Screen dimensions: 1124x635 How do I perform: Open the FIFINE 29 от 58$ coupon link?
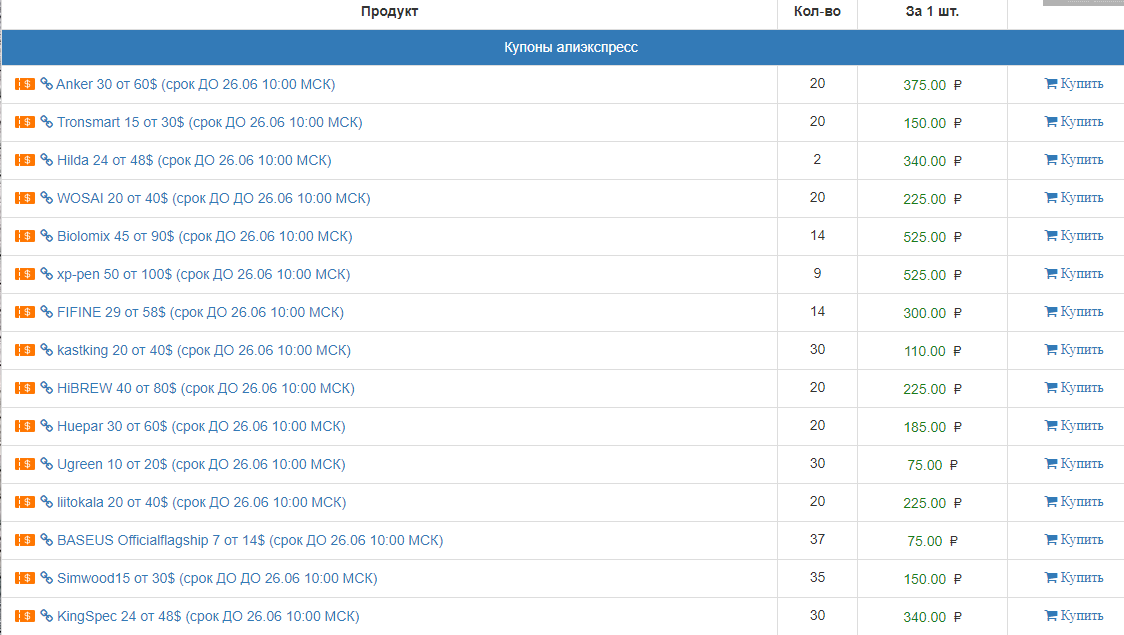pyautogui.click(x=201, y=312)
